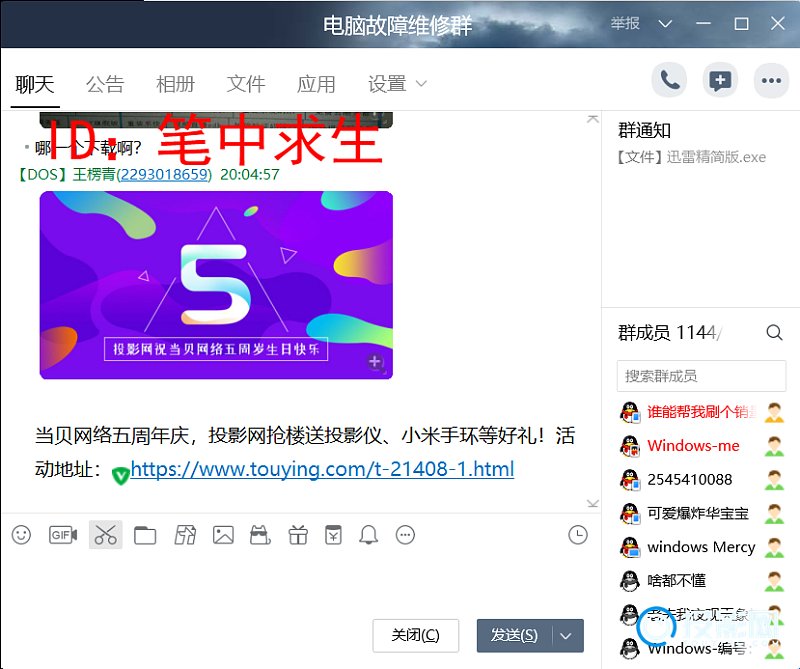
Task: Click sender QQ number 2293018659
Action: (x=164, y=175)
